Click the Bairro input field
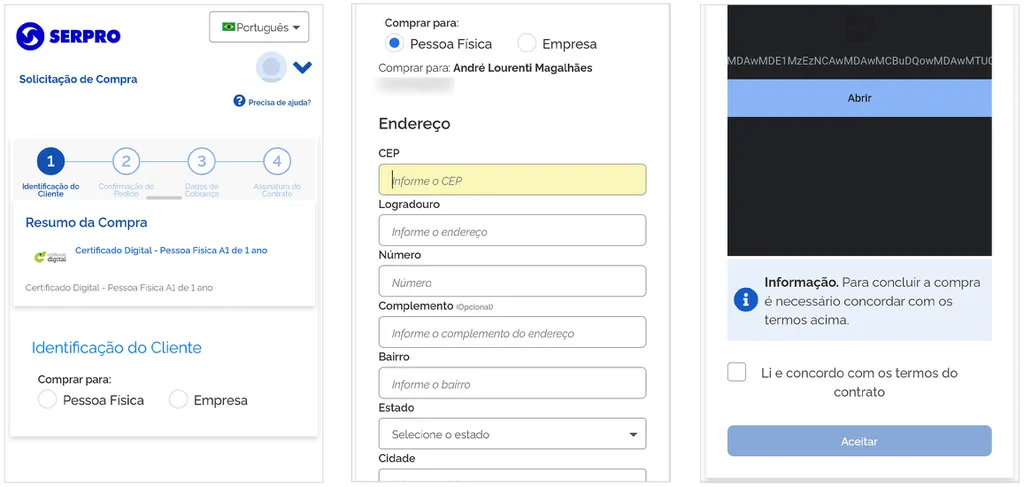Viewport: 1024px width, 487px height. 512,383
